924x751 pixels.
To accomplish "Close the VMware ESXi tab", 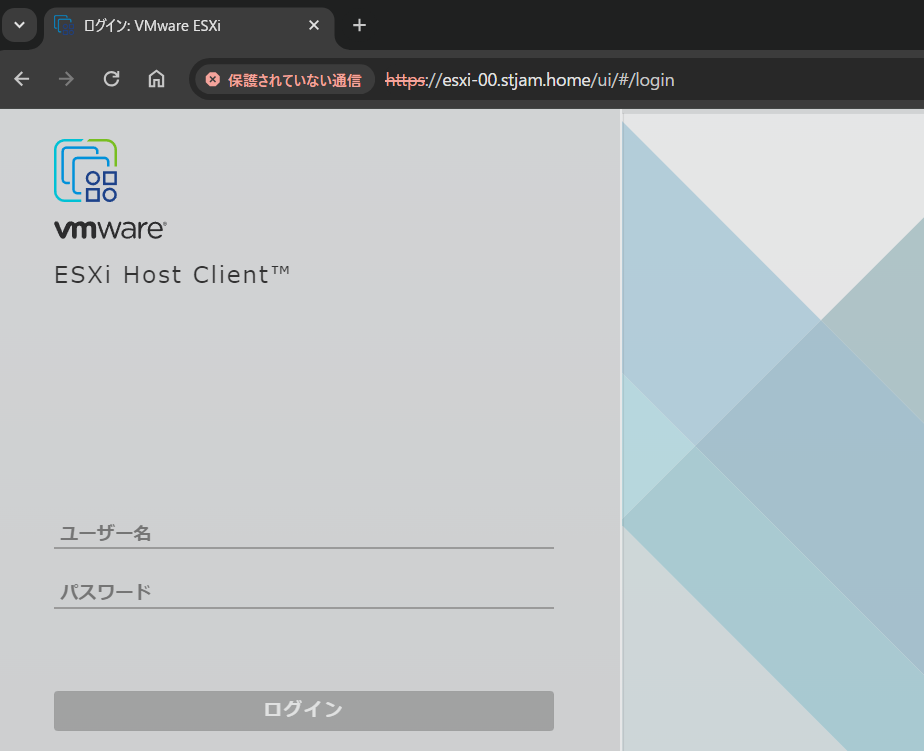I will [x=314, y=25].
